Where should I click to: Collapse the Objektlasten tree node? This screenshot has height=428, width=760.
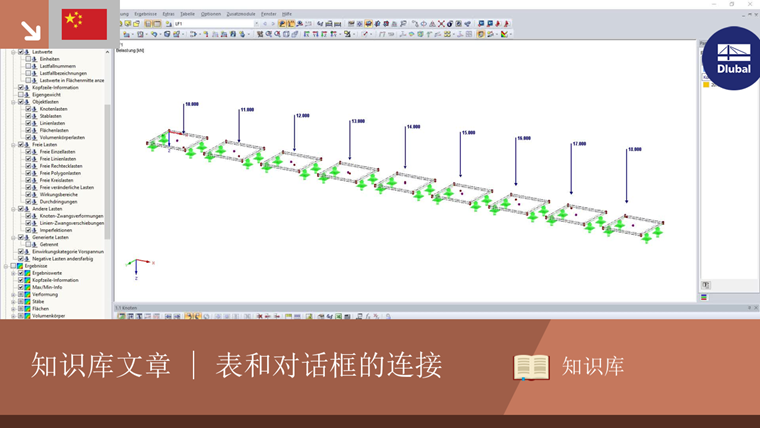(14, 102)
